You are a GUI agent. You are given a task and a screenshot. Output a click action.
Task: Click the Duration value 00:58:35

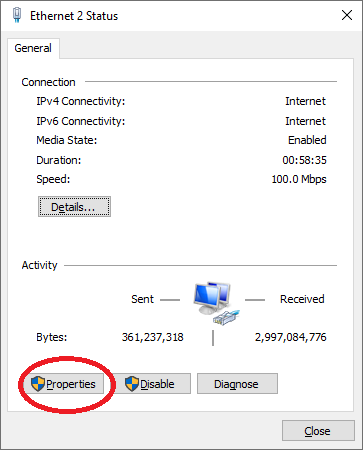(304, 160)
